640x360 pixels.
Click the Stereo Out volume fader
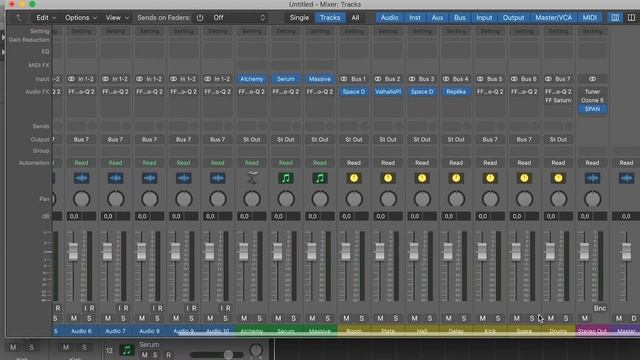(584, 251)
